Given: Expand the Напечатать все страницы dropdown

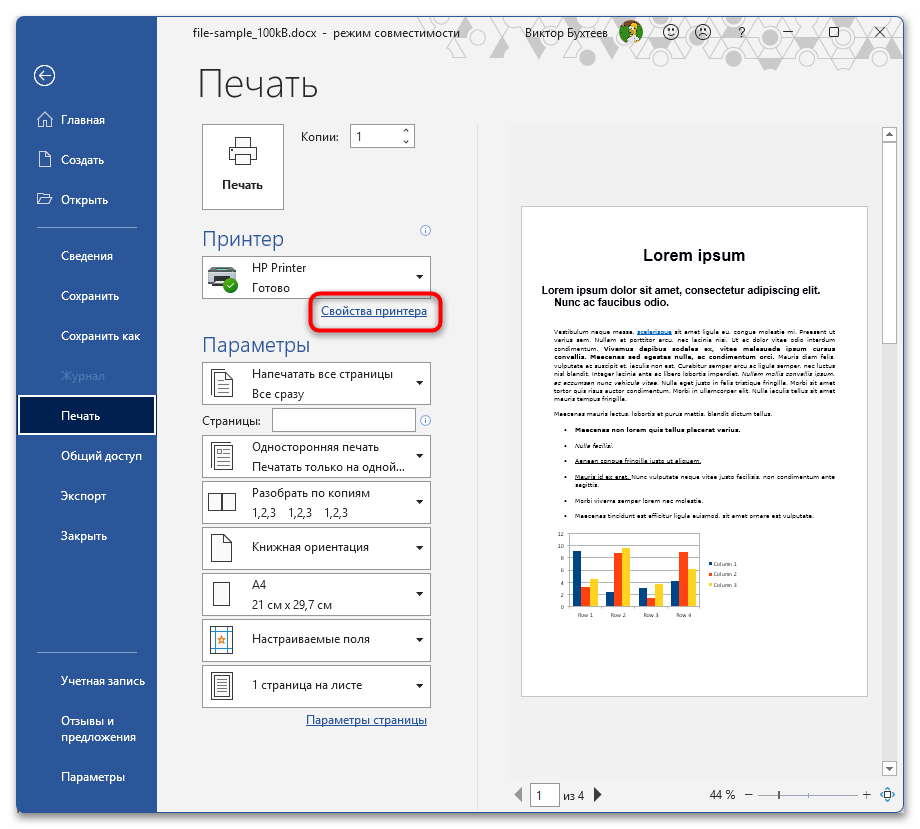Looking at the screenshot, I should (x=316, y=384).
